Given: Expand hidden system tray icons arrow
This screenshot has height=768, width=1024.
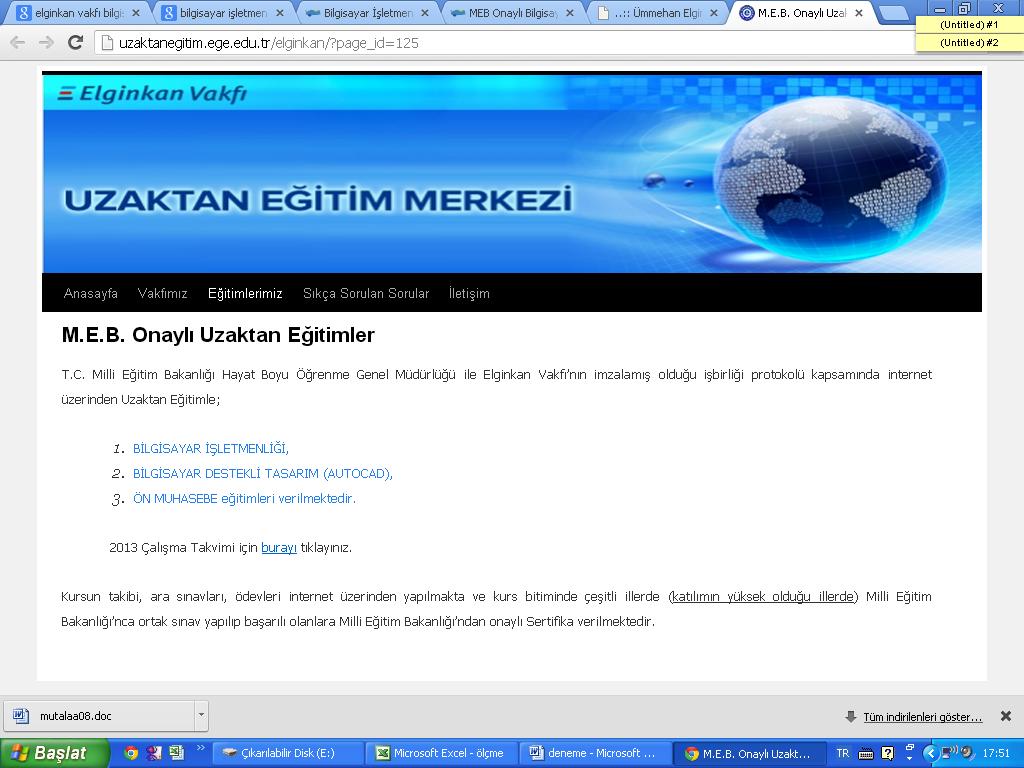Looking at the screenshot, I should coord(931,753).
